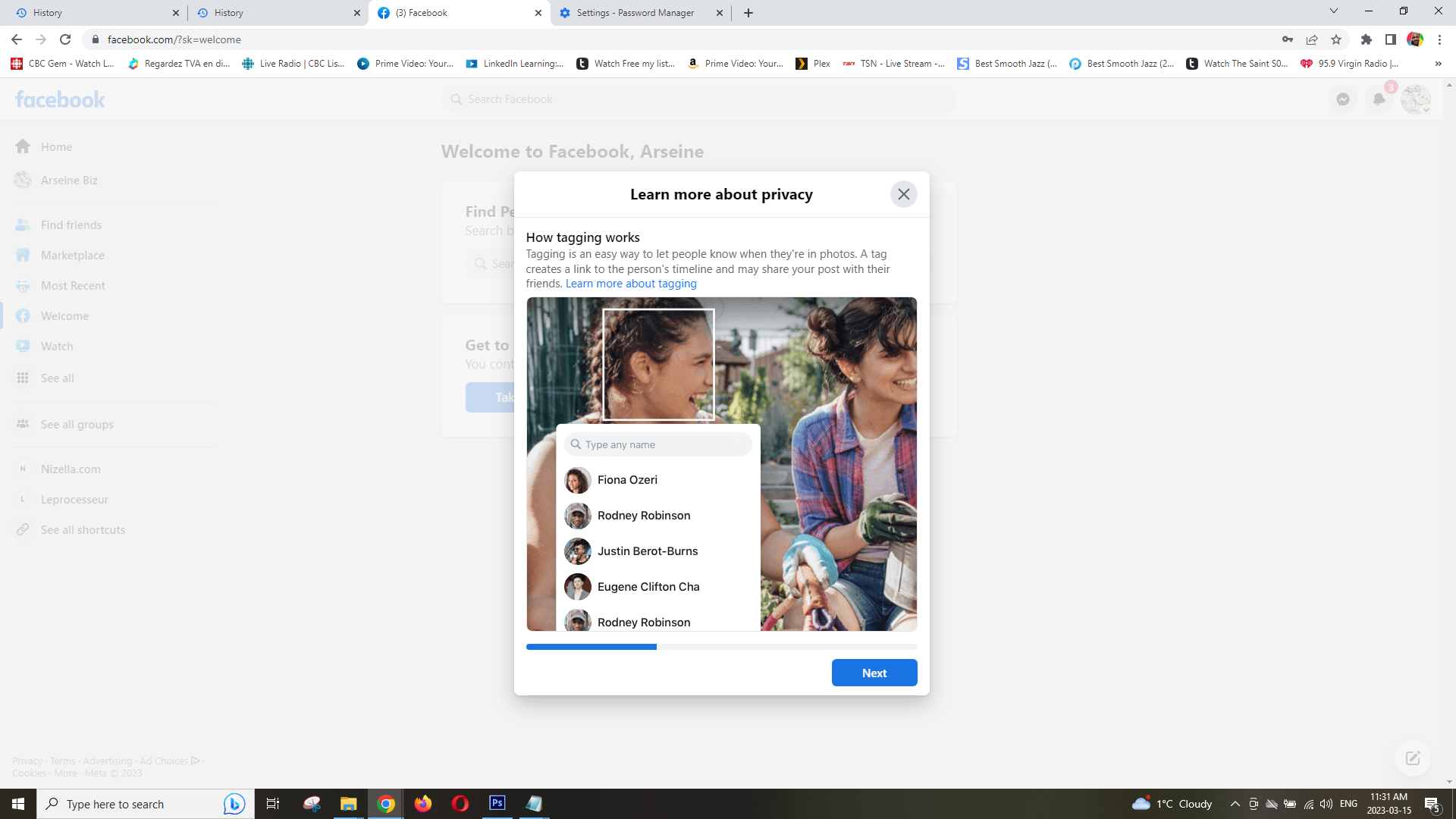Open Facebook notifications bell icon
This screenshot has width=1456, height=819.
tap(1379, 99)
